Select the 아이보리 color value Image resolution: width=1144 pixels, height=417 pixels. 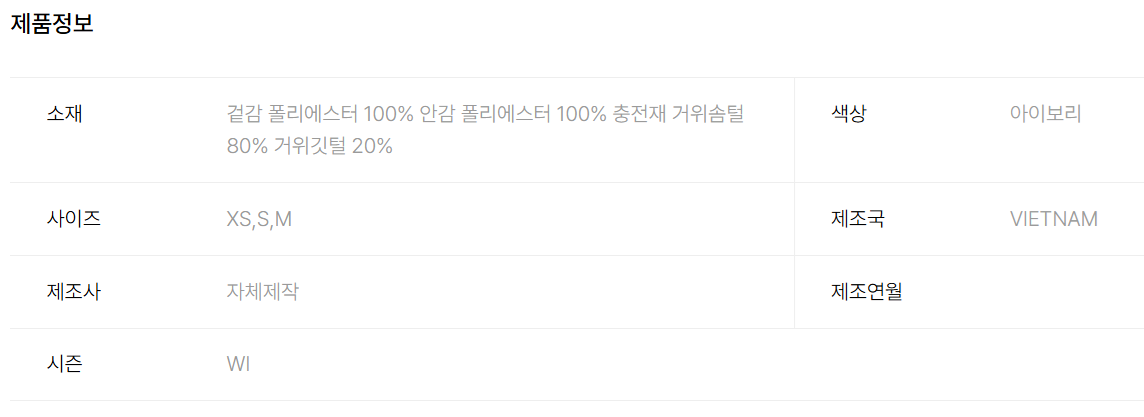[x=1045, y=114]
